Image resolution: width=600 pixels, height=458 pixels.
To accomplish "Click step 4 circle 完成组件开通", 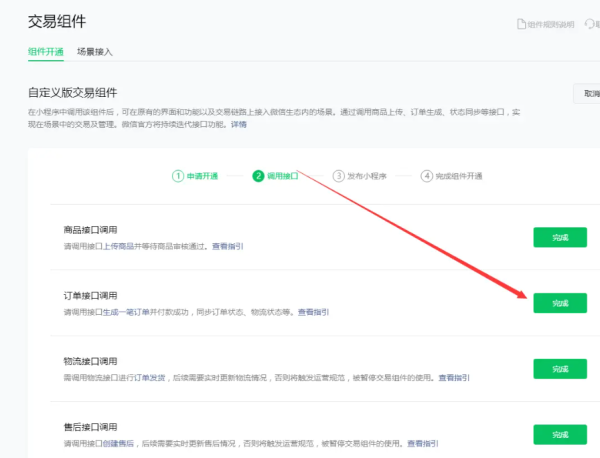I will (427, 176).
